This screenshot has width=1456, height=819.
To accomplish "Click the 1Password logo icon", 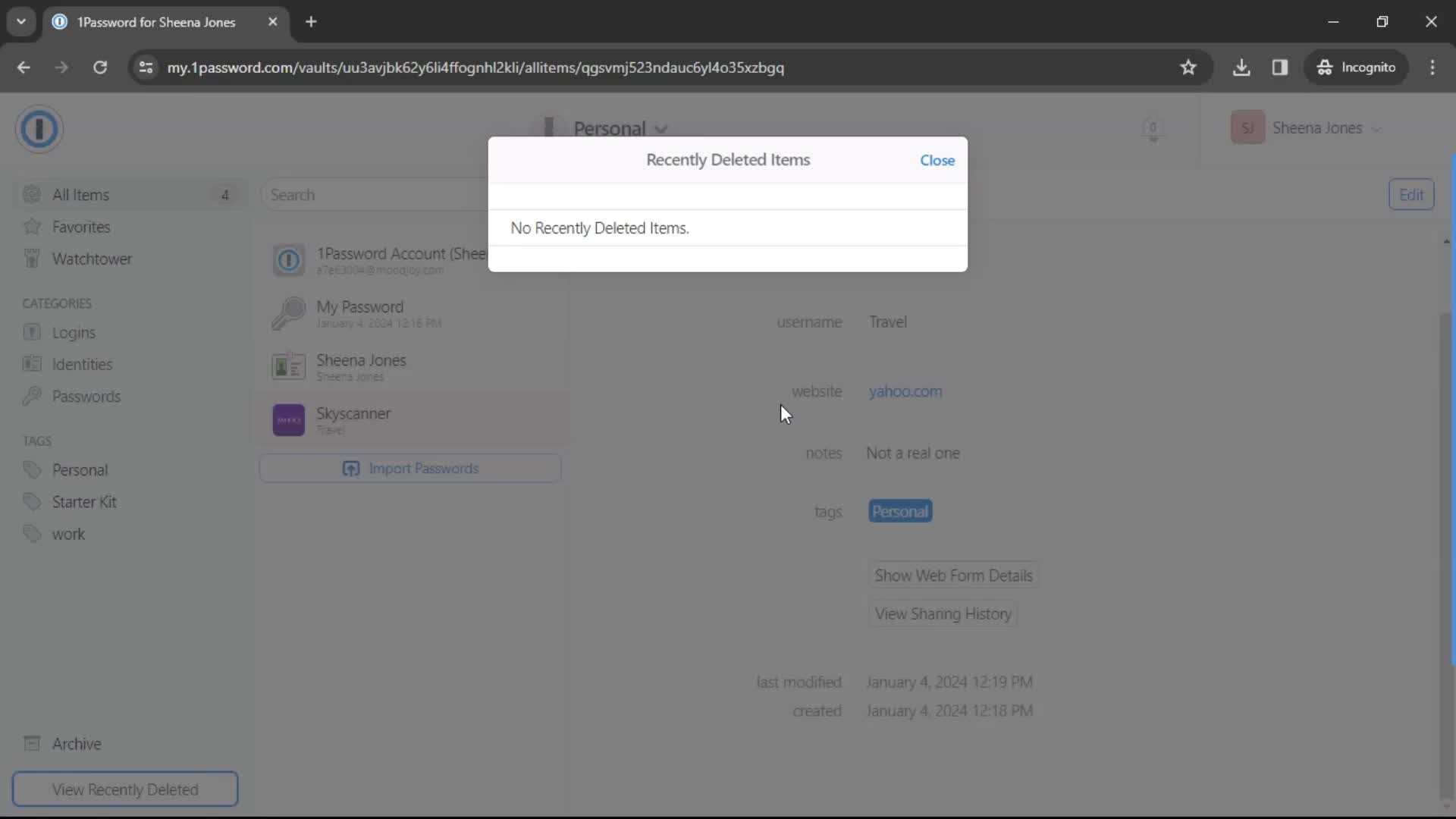I will tap(40, 127).
